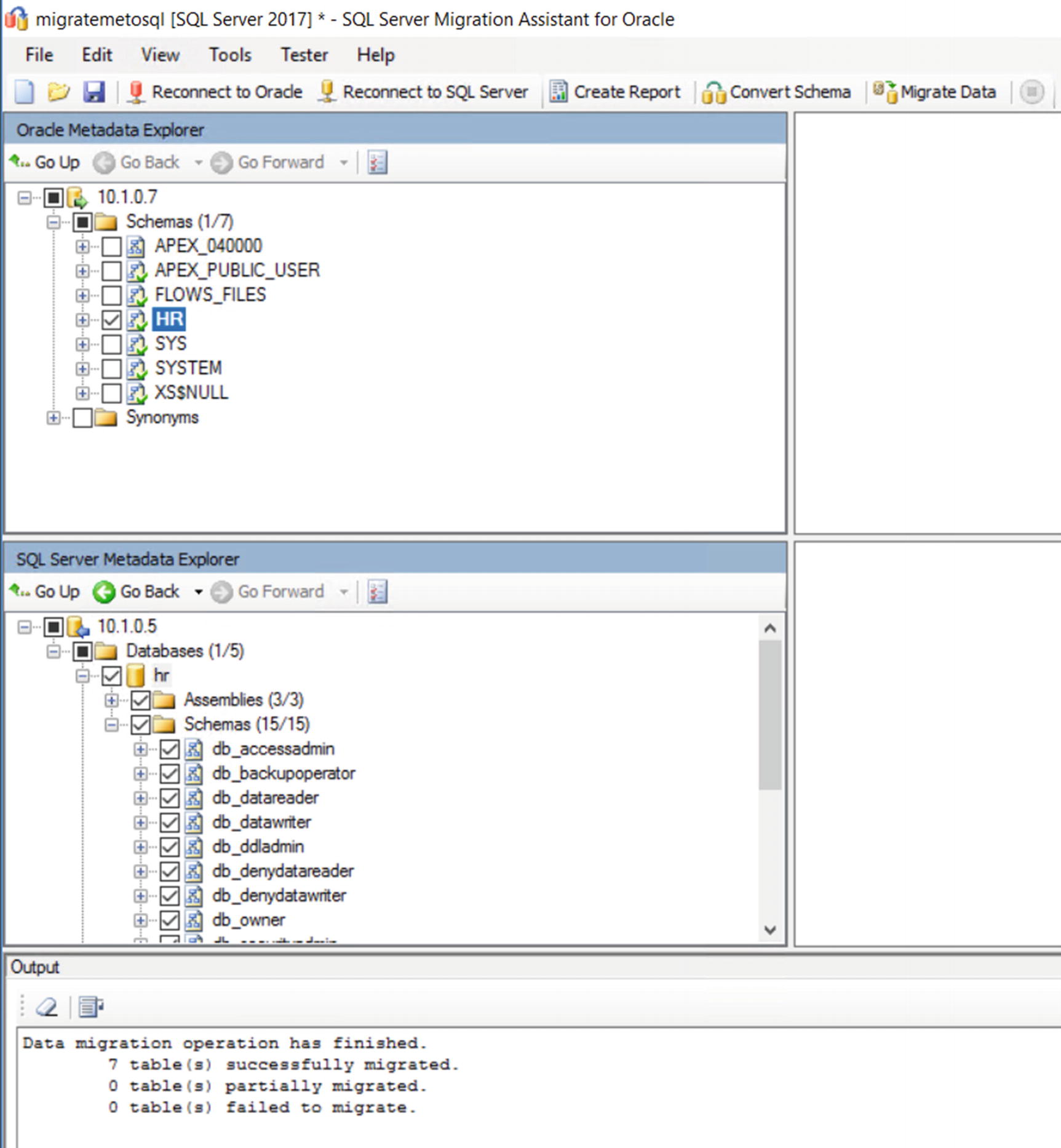Image resolution: width=1061 pixels, height=1148 pixels.
Task: Uncheck the db_owner schema checkbox
Action: tap(170, 920)
